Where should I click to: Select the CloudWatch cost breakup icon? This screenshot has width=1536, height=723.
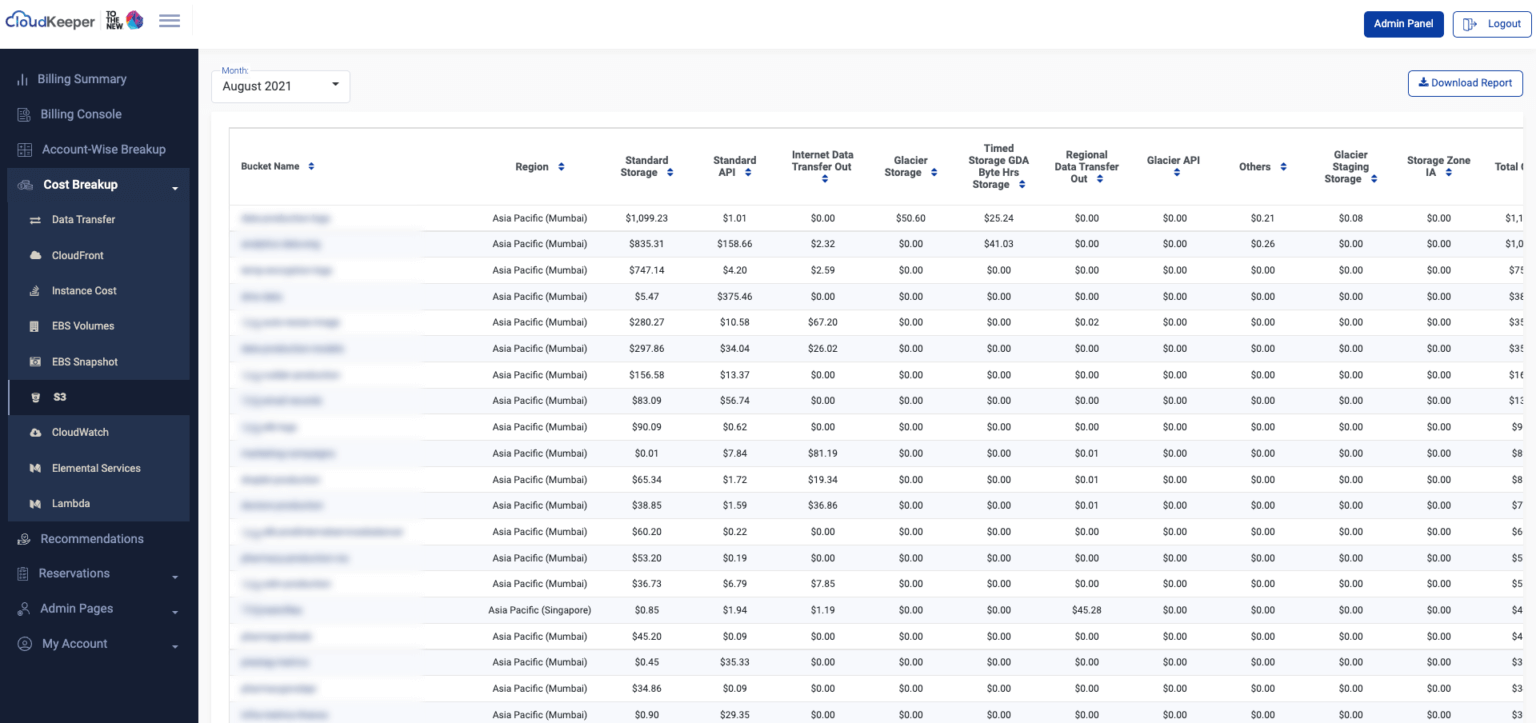(x=34, y=432)
